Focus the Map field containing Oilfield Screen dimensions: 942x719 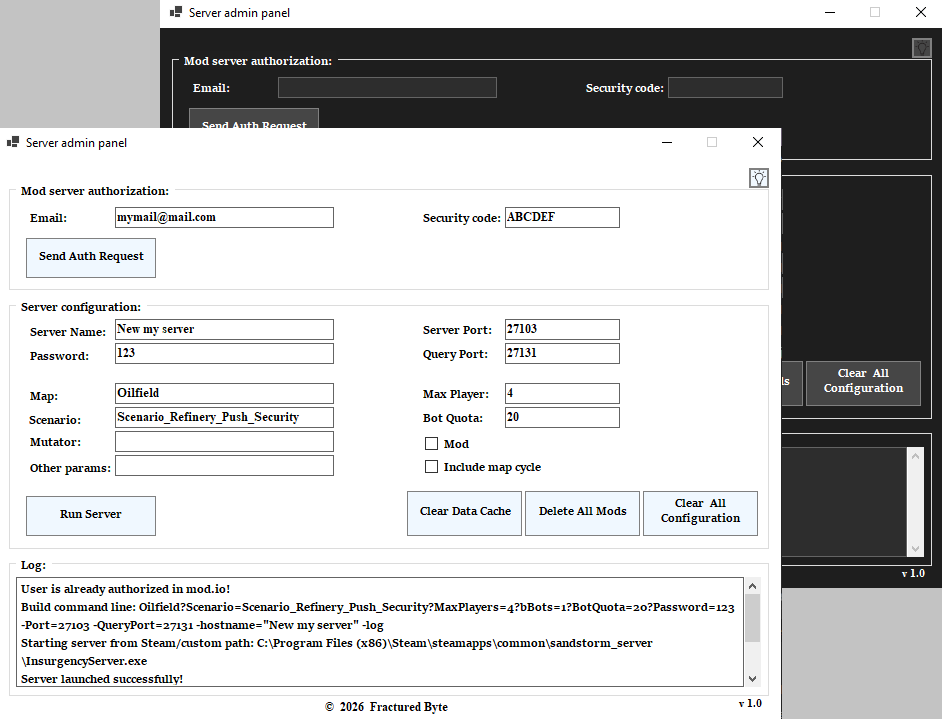pyautogui.click(x=224, y=393)
